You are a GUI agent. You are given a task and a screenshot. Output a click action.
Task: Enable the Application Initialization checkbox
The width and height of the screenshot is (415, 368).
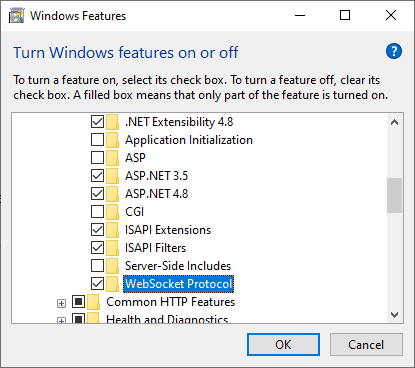97,140
